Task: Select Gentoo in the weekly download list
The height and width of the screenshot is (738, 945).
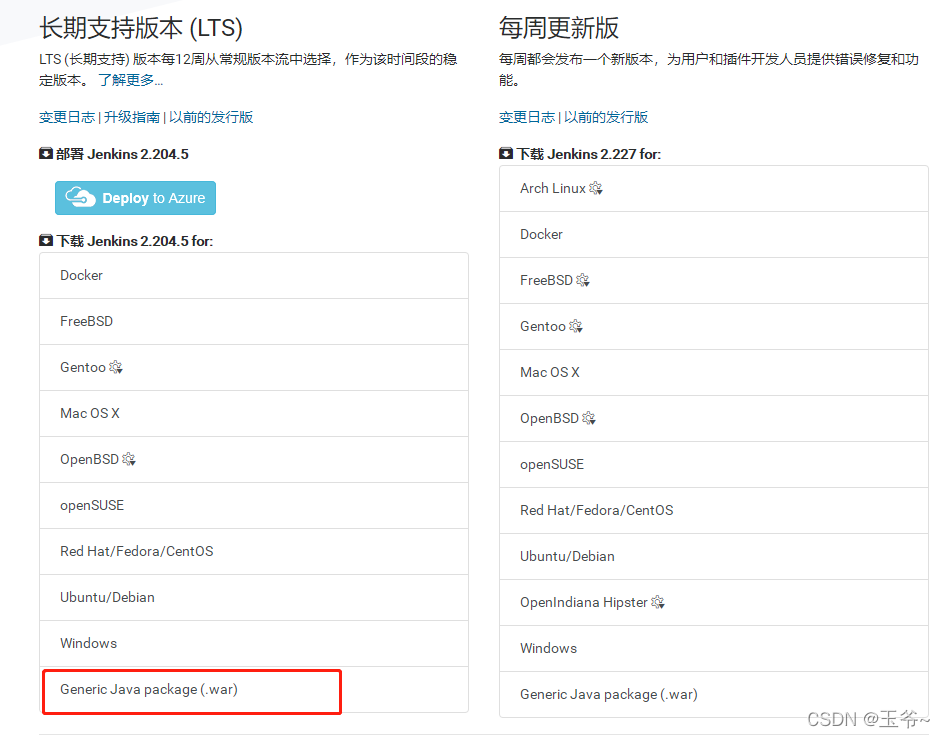Action: click(714, 327)
